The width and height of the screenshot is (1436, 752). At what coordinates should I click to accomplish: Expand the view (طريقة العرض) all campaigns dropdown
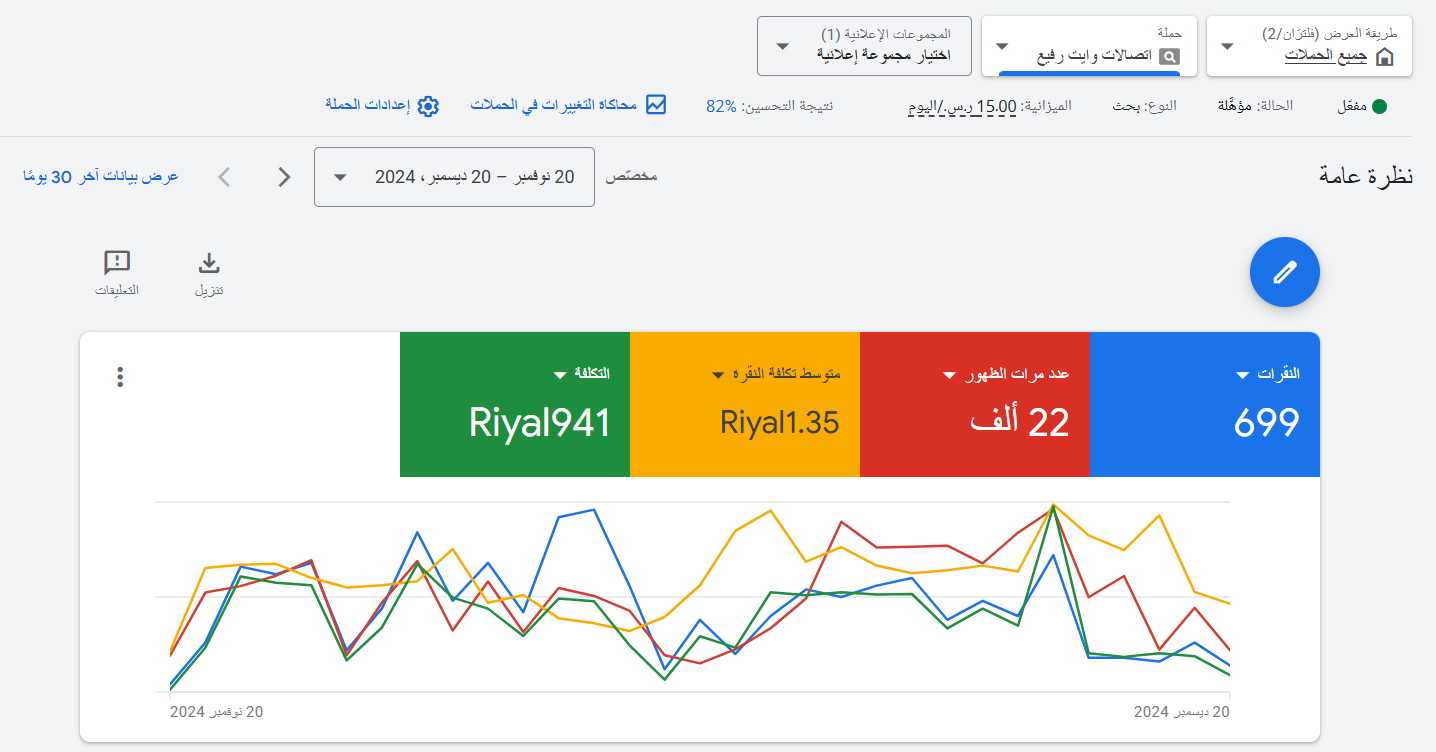point(1309,46)
